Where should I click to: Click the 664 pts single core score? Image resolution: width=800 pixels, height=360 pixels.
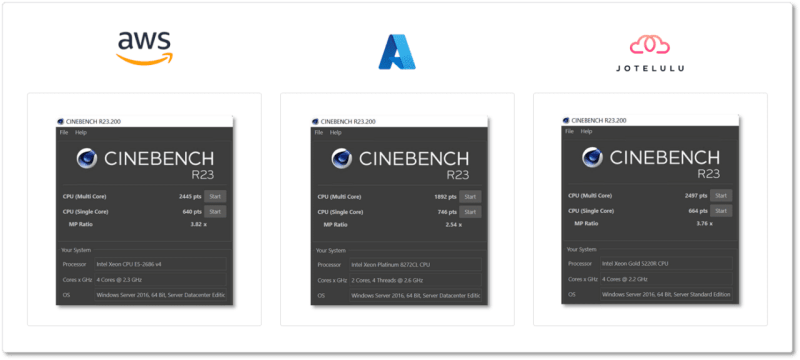[x=697, y=211]
